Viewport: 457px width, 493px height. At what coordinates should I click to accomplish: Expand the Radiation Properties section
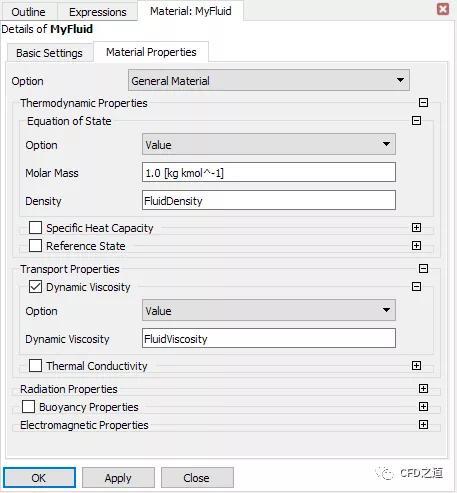pos(423,388)
